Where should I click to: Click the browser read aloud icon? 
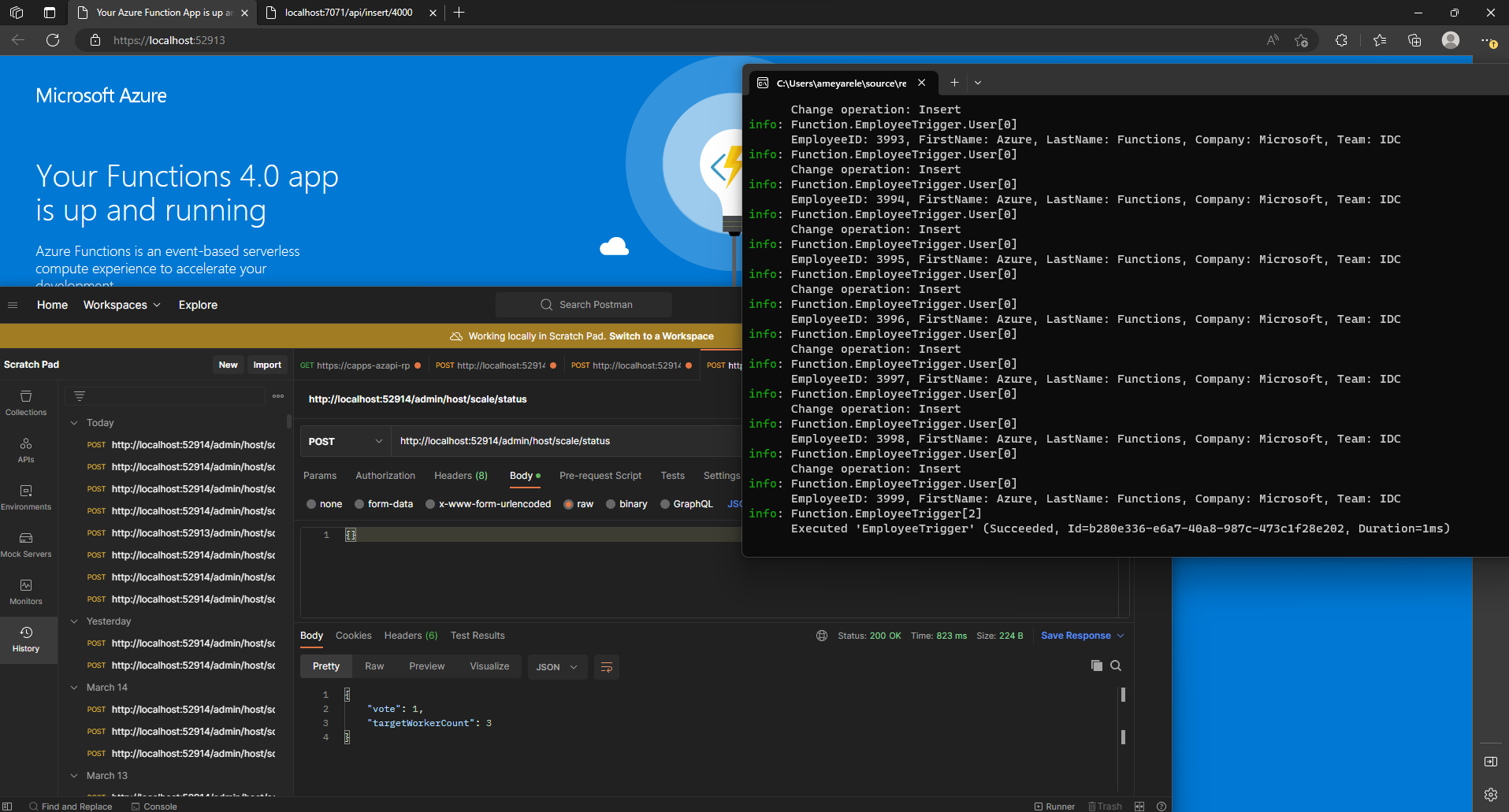click(x=1273, y=40)
